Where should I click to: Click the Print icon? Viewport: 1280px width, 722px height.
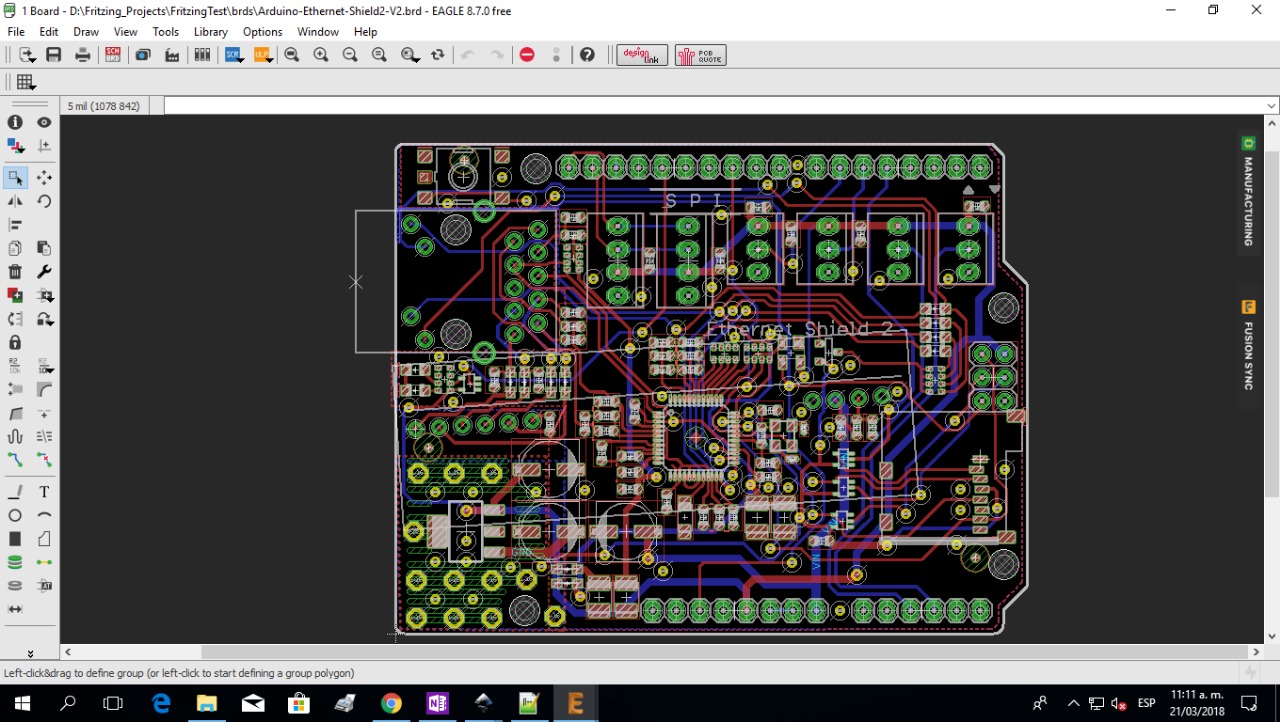[83, 55]
